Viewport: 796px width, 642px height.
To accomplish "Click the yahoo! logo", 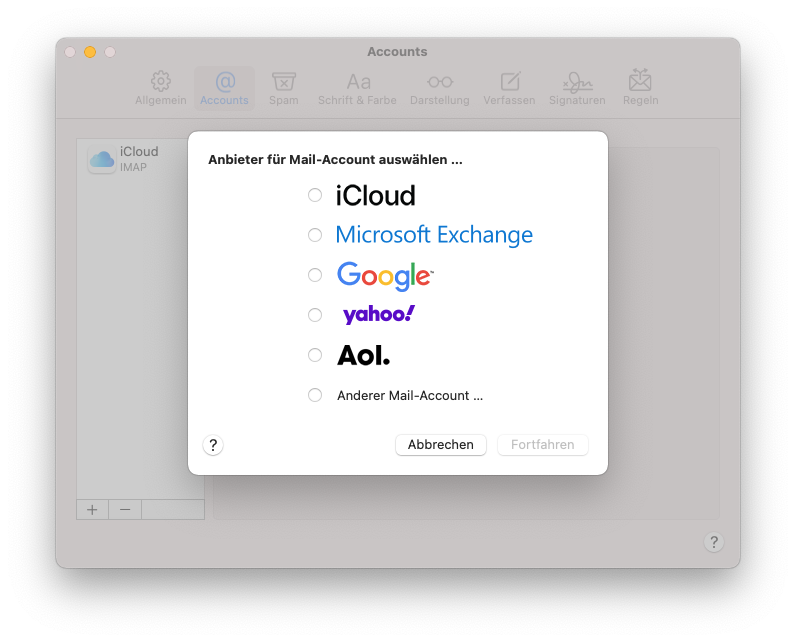I will 379,315.
